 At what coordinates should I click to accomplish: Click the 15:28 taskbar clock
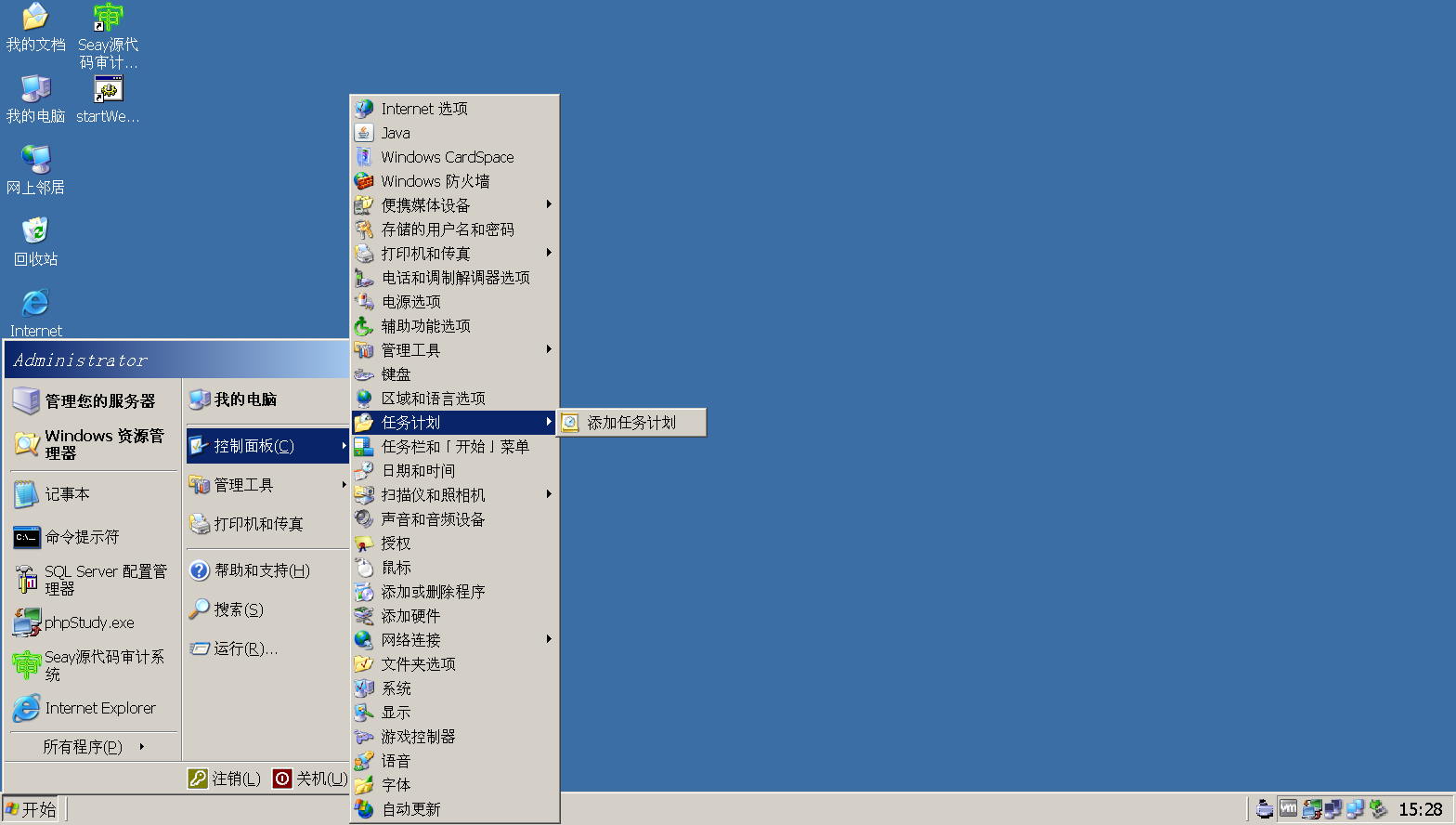click(1421, 809)
